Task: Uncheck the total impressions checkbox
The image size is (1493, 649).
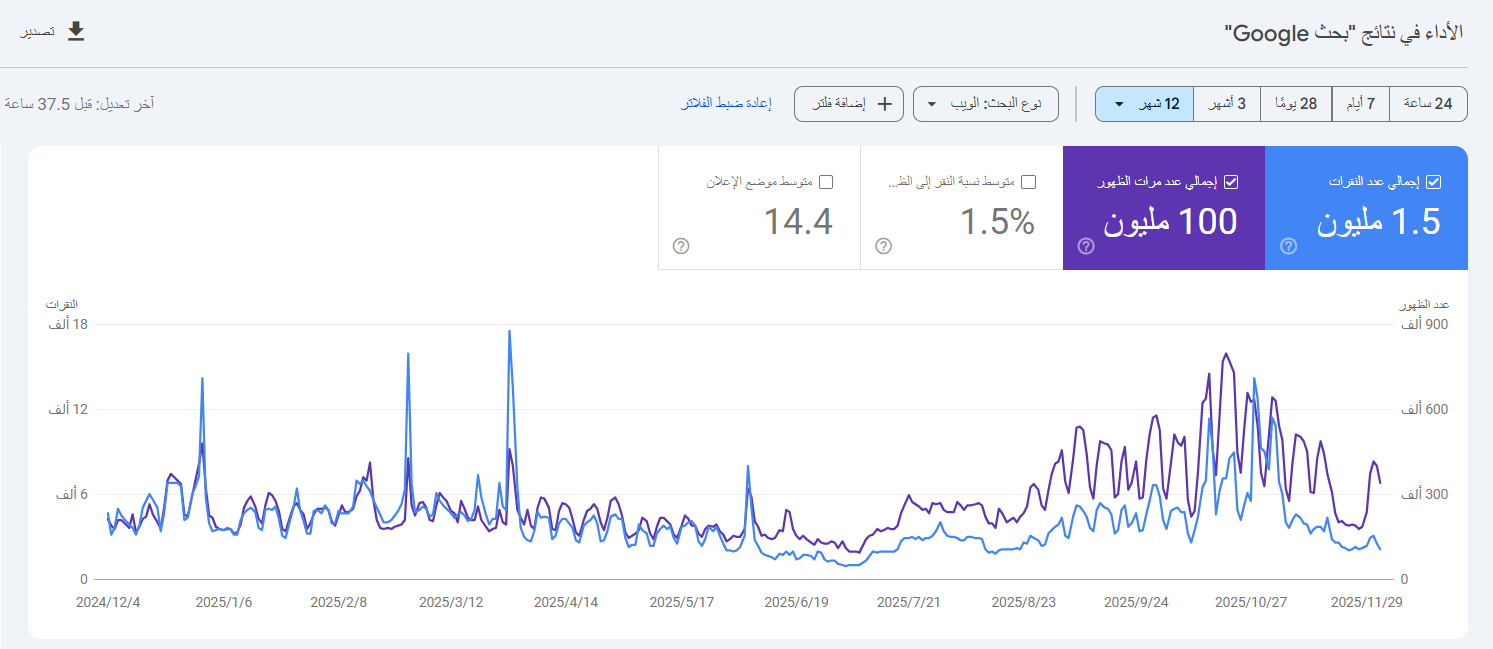Action: pos(1231,182)
